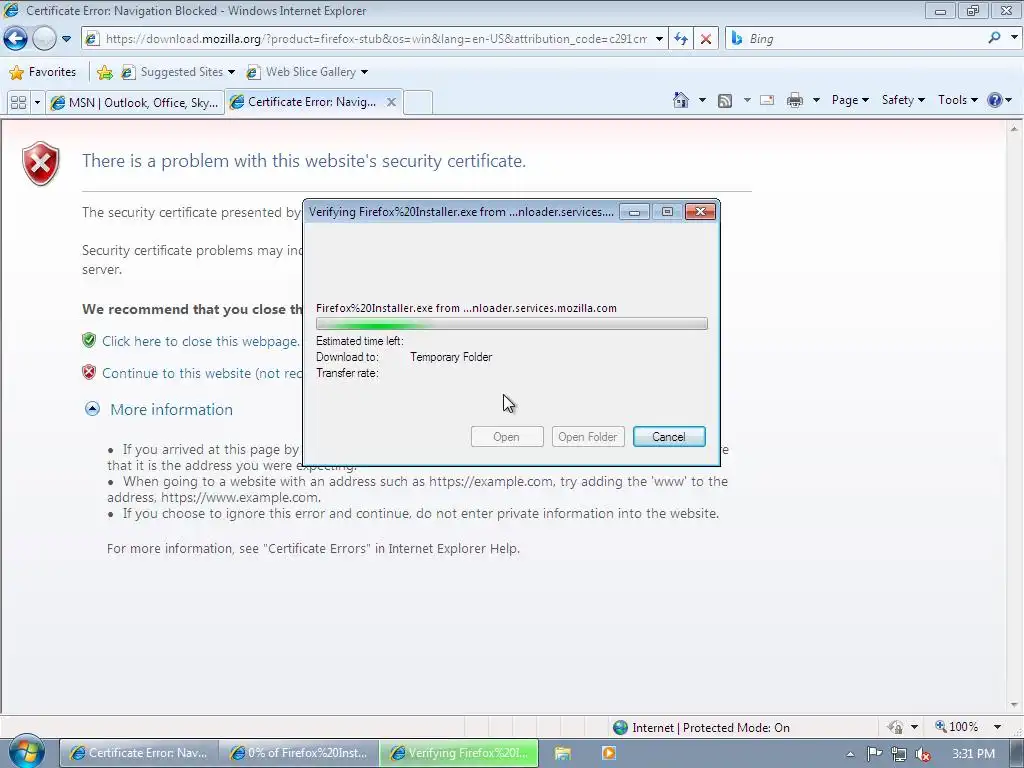1024x768 pixels.
Task: Close the Certificate Error tab
Action: [391, 102]
